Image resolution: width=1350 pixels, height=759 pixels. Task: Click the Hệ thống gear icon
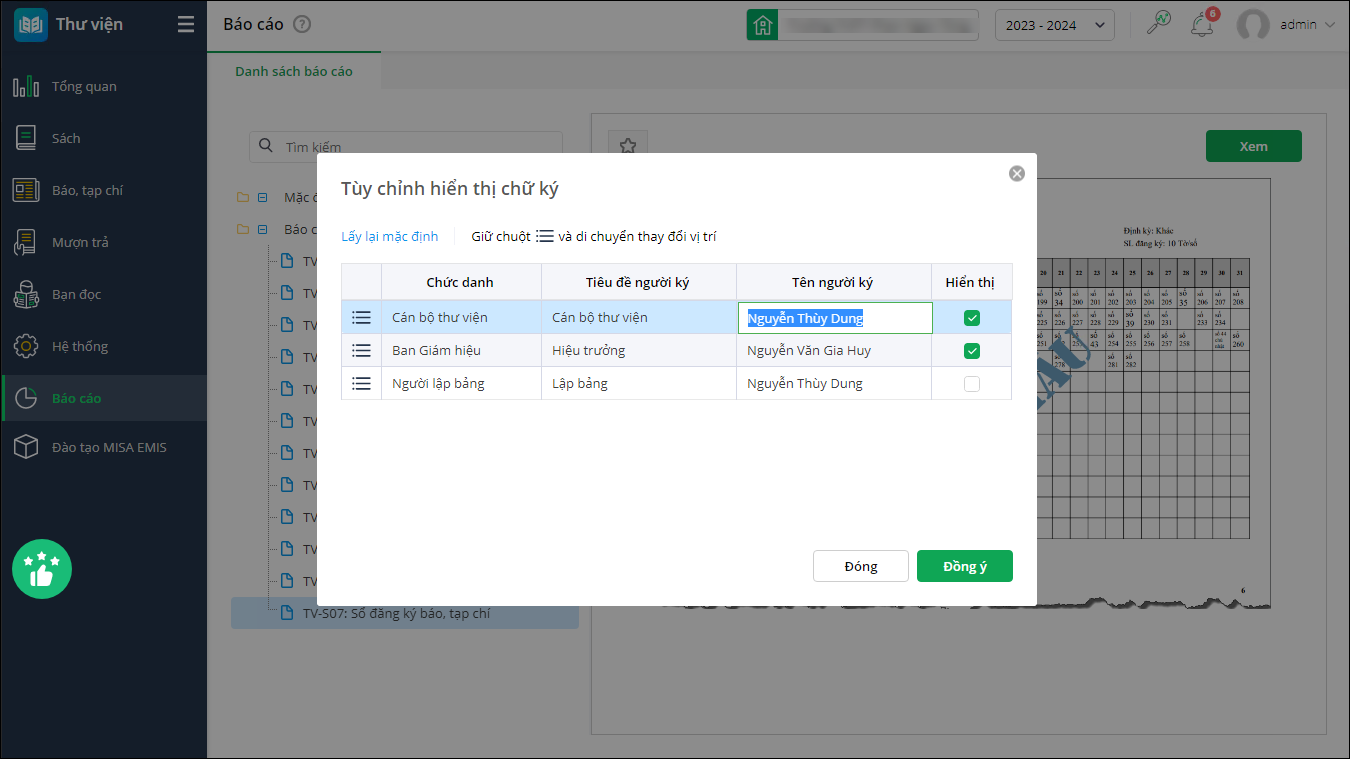26,347
